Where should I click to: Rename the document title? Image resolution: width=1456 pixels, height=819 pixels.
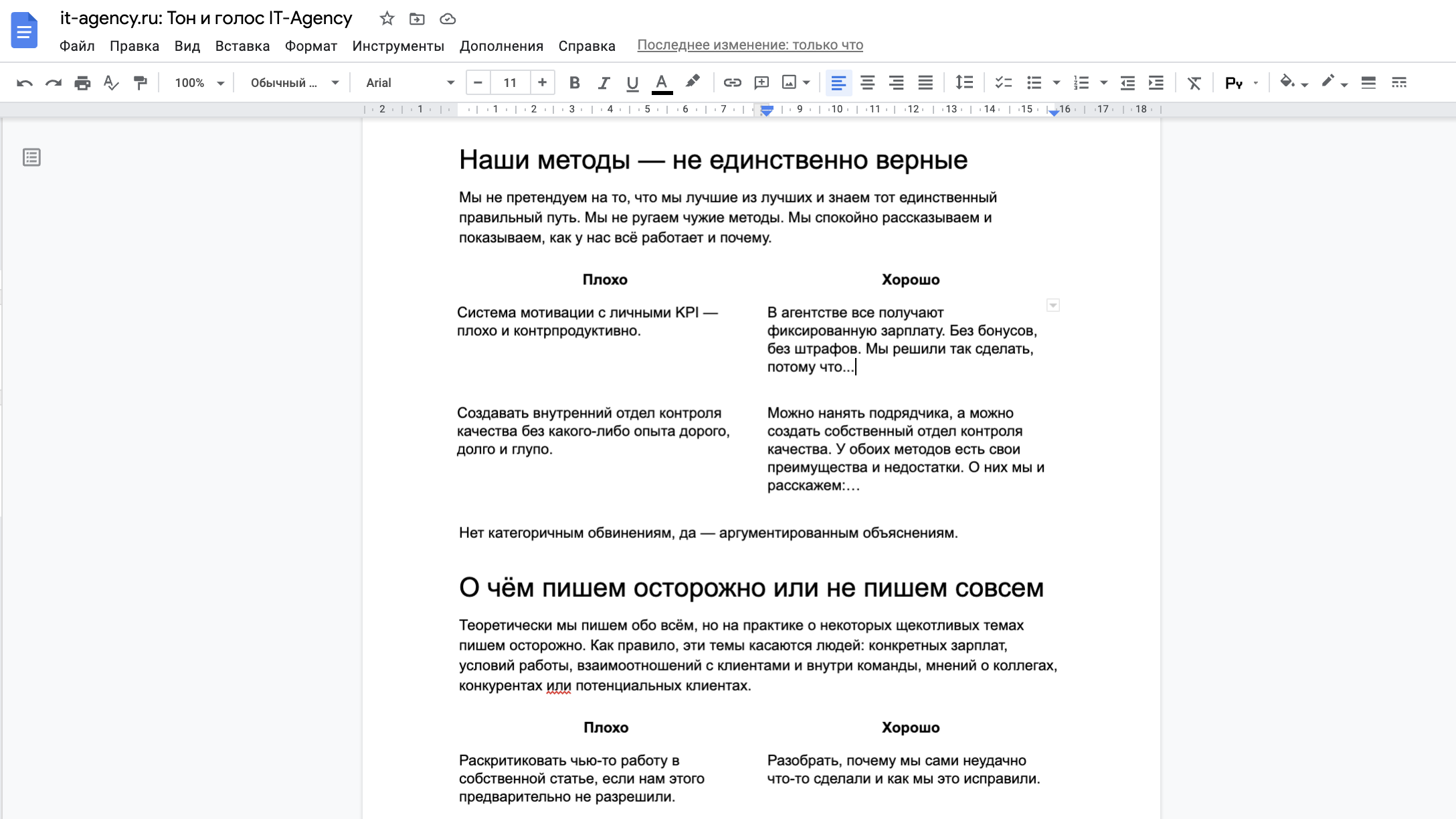(x=206, y=18)
